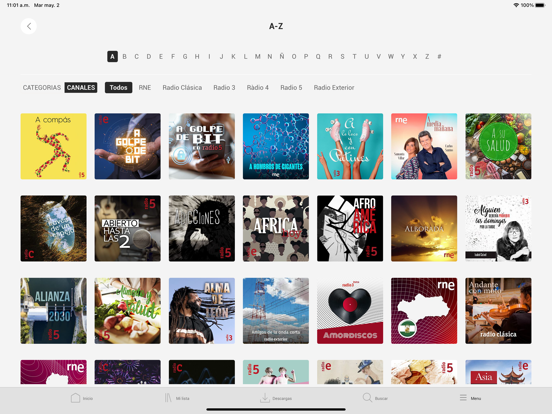
Task: Open the Radio Clásica forest cover program
Action: pyautogui.click(x=54, y=228)
